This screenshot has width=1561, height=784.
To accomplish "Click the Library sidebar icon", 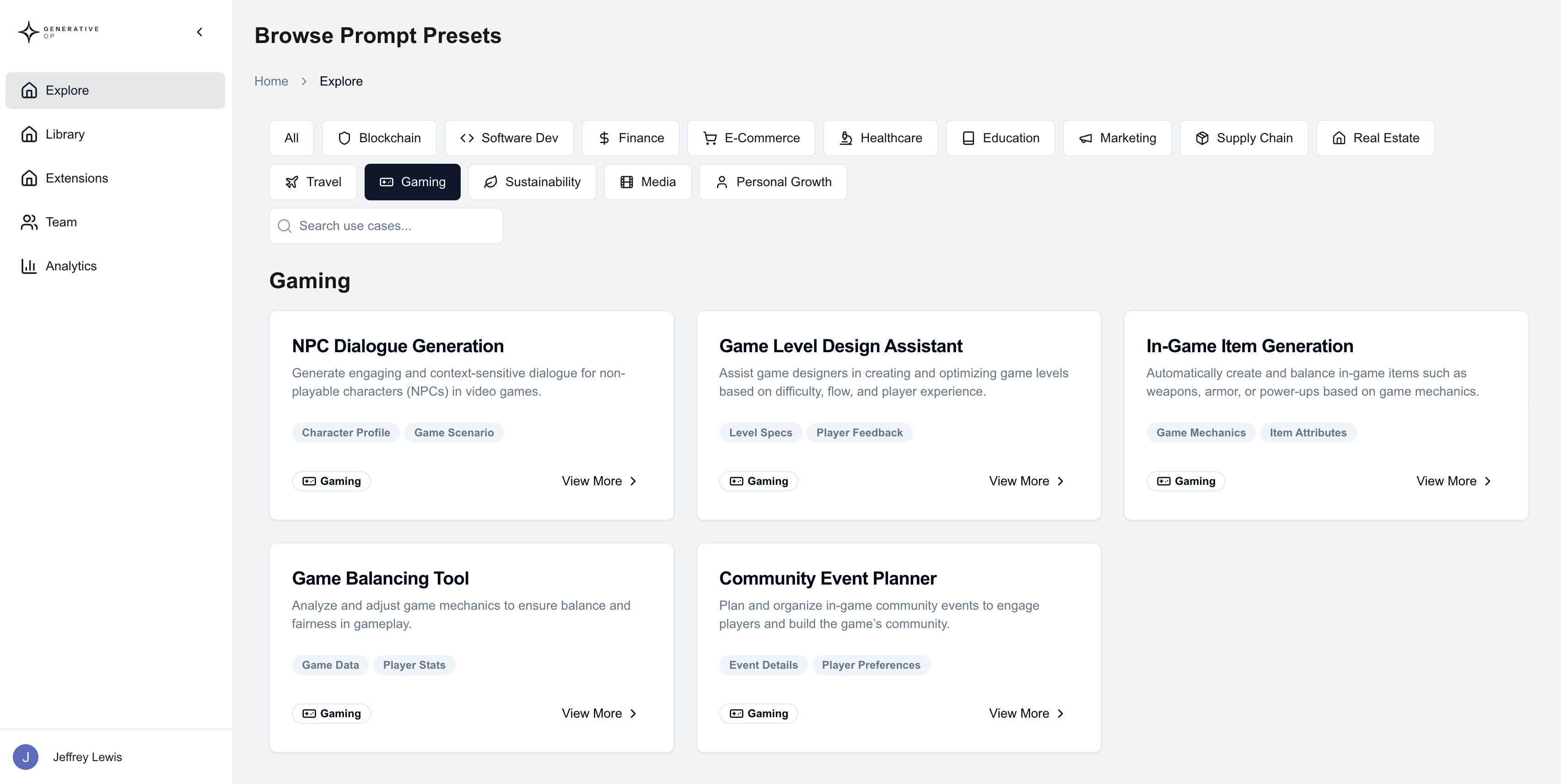I will coord(28,134).
